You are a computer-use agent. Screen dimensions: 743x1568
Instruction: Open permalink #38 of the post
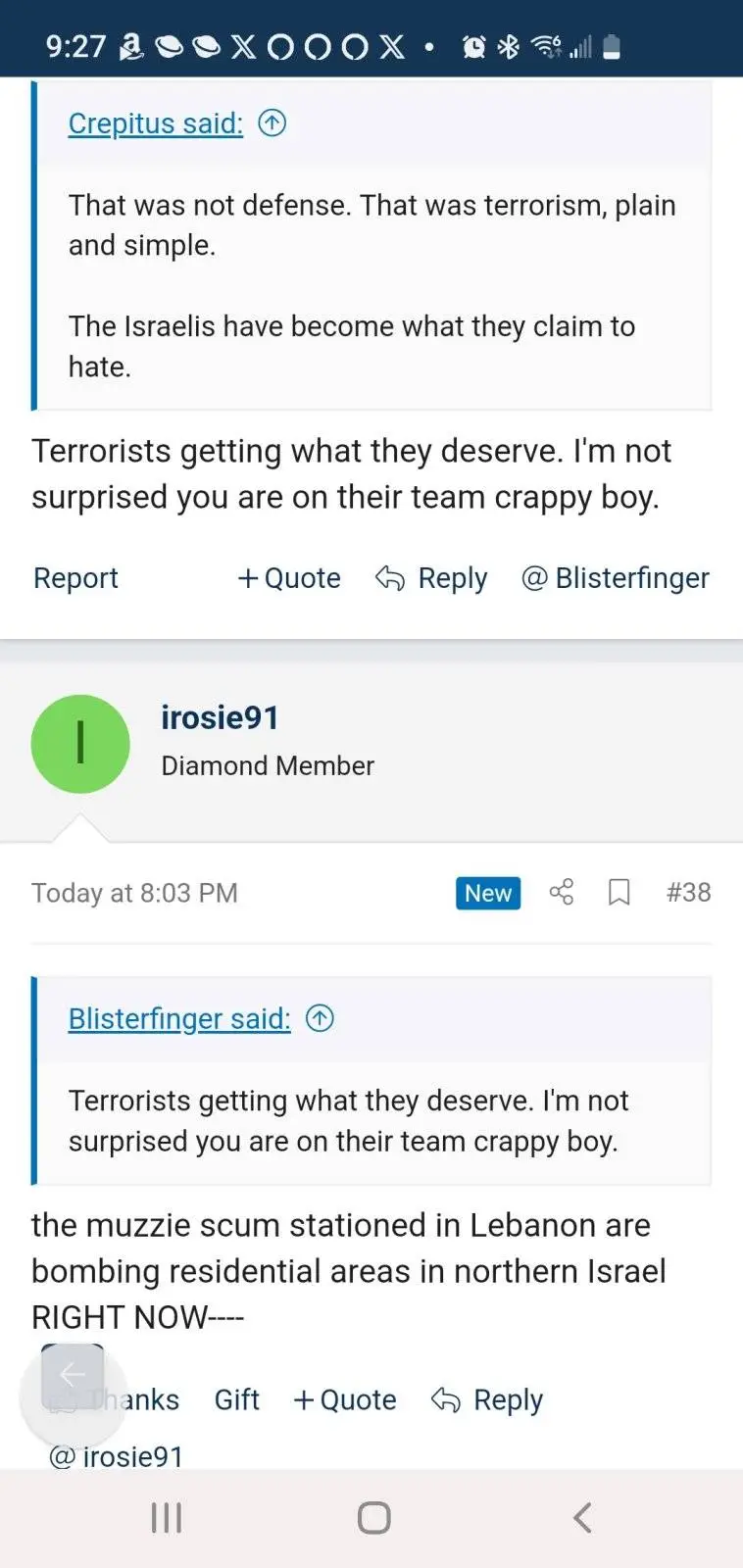(688, 892)
